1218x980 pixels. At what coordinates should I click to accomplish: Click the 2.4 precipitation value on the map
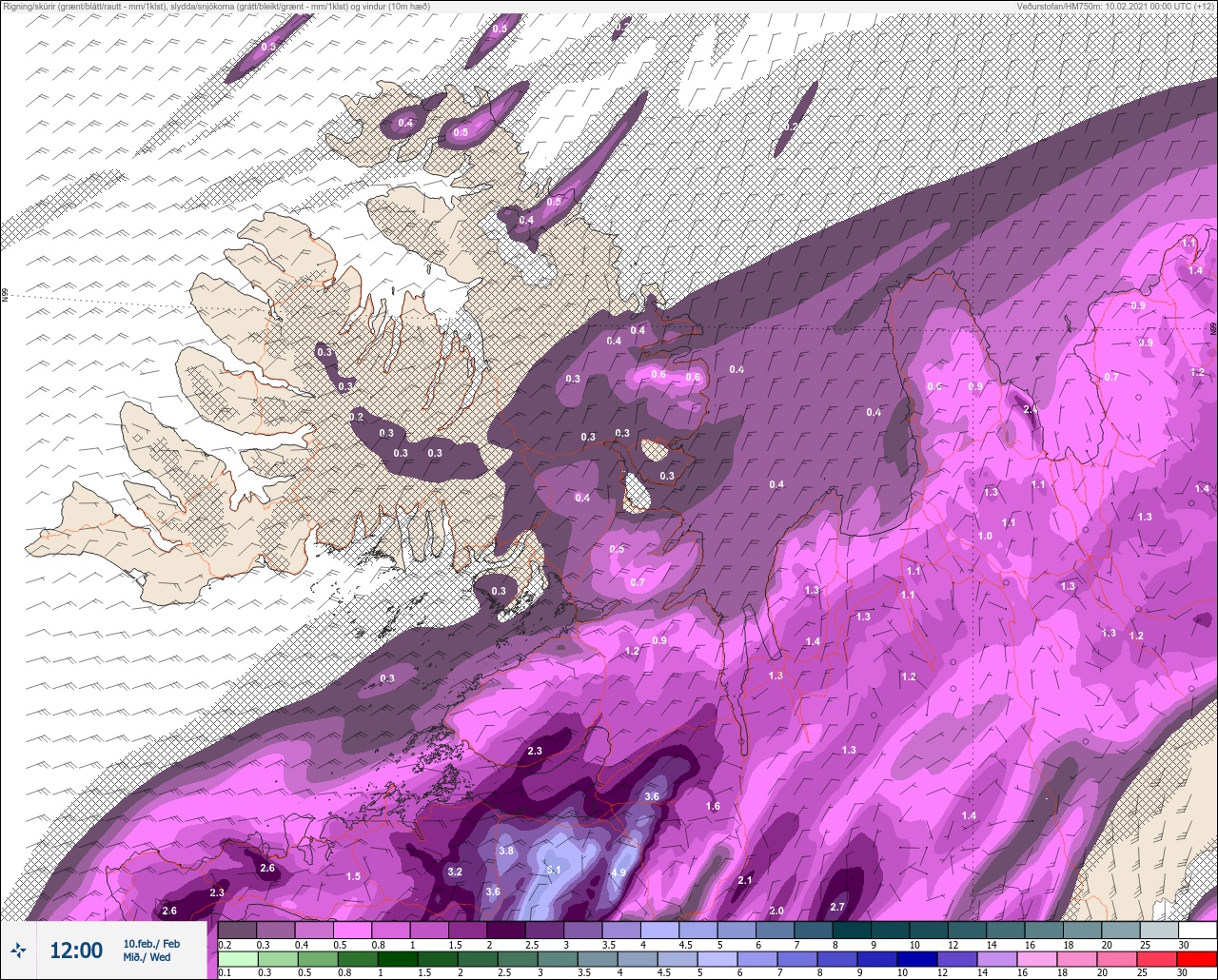1031,409
